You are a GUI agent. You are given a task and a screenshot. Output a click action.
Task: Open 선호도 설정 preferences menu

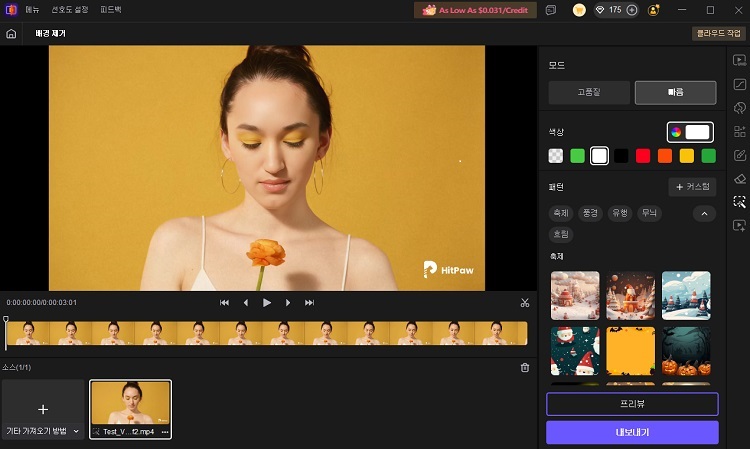[x=70, y=10]
